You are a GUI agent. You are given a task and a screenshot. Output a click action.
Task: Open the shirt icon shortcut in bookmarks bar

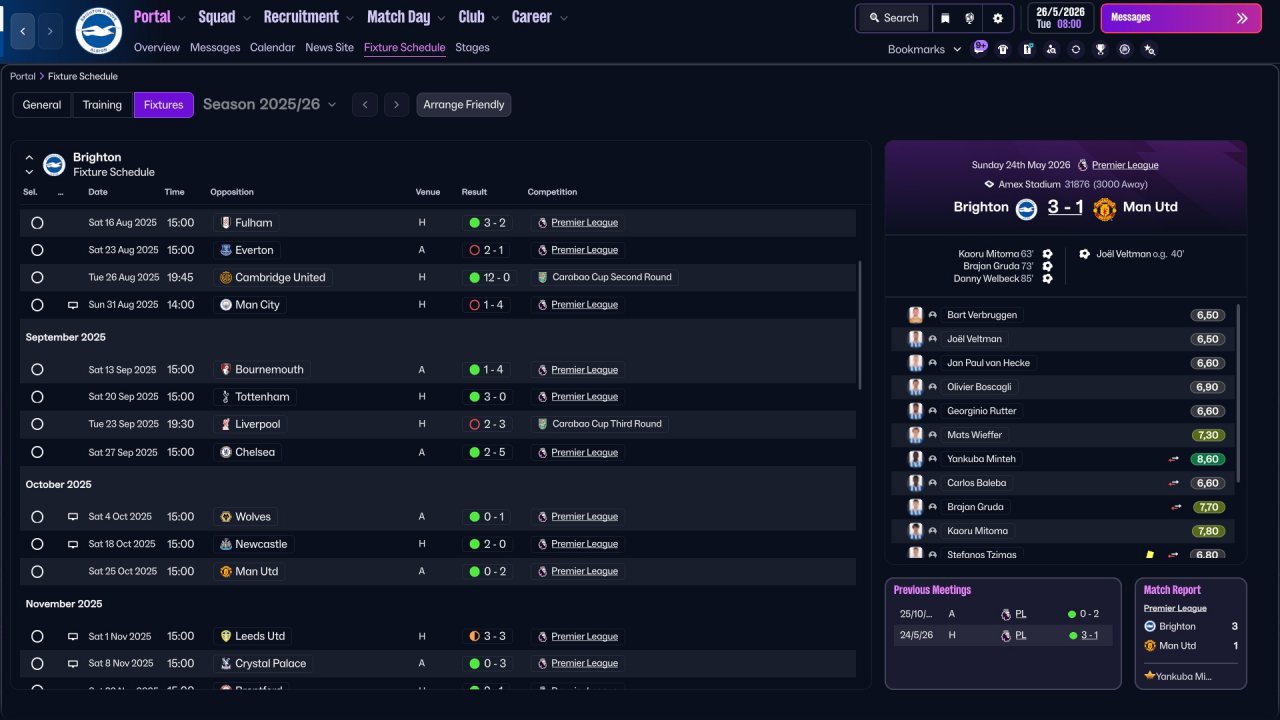[1003, 49]
